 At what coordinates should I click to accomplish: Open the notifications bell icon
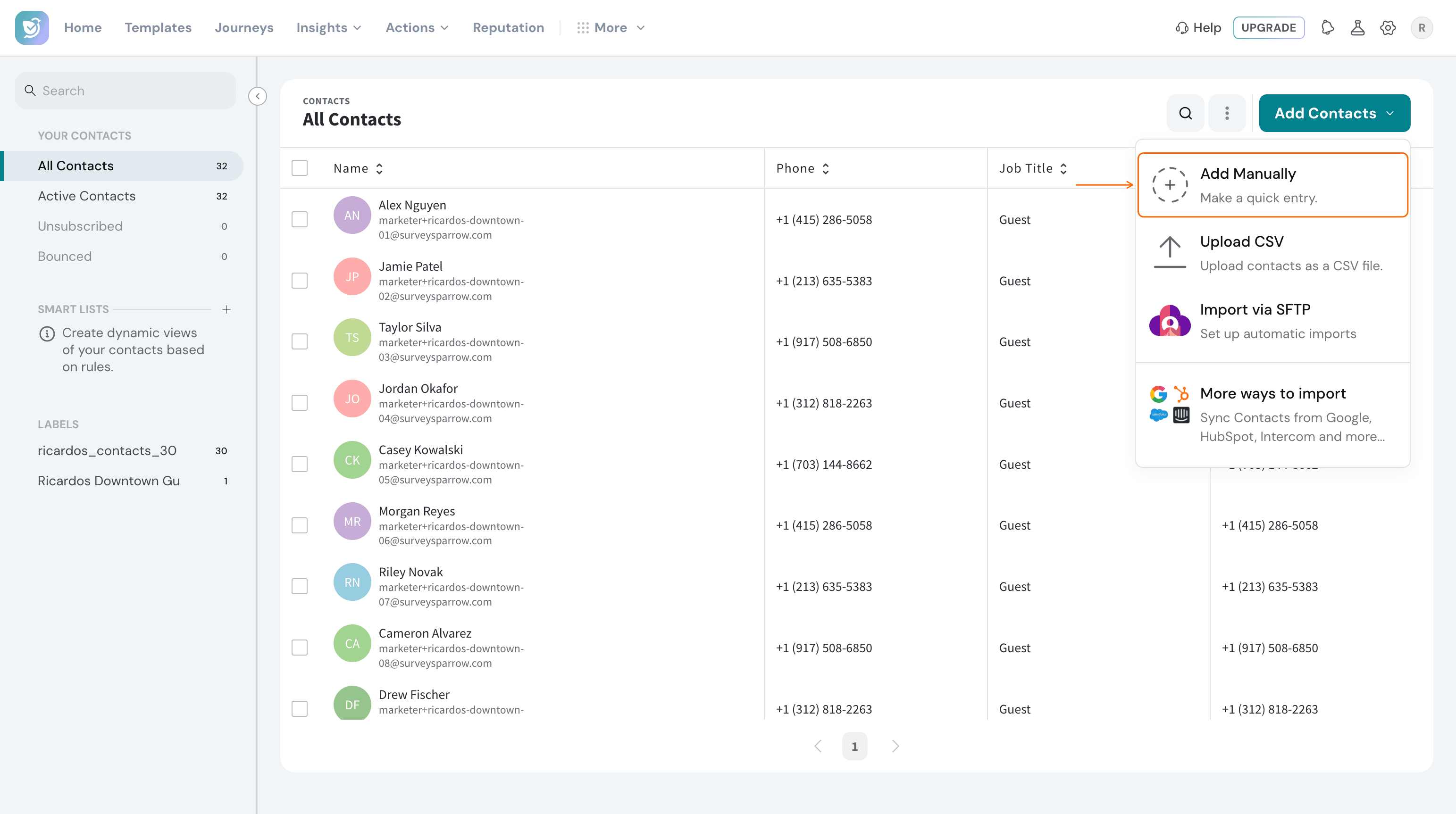tap(1328, 28)
